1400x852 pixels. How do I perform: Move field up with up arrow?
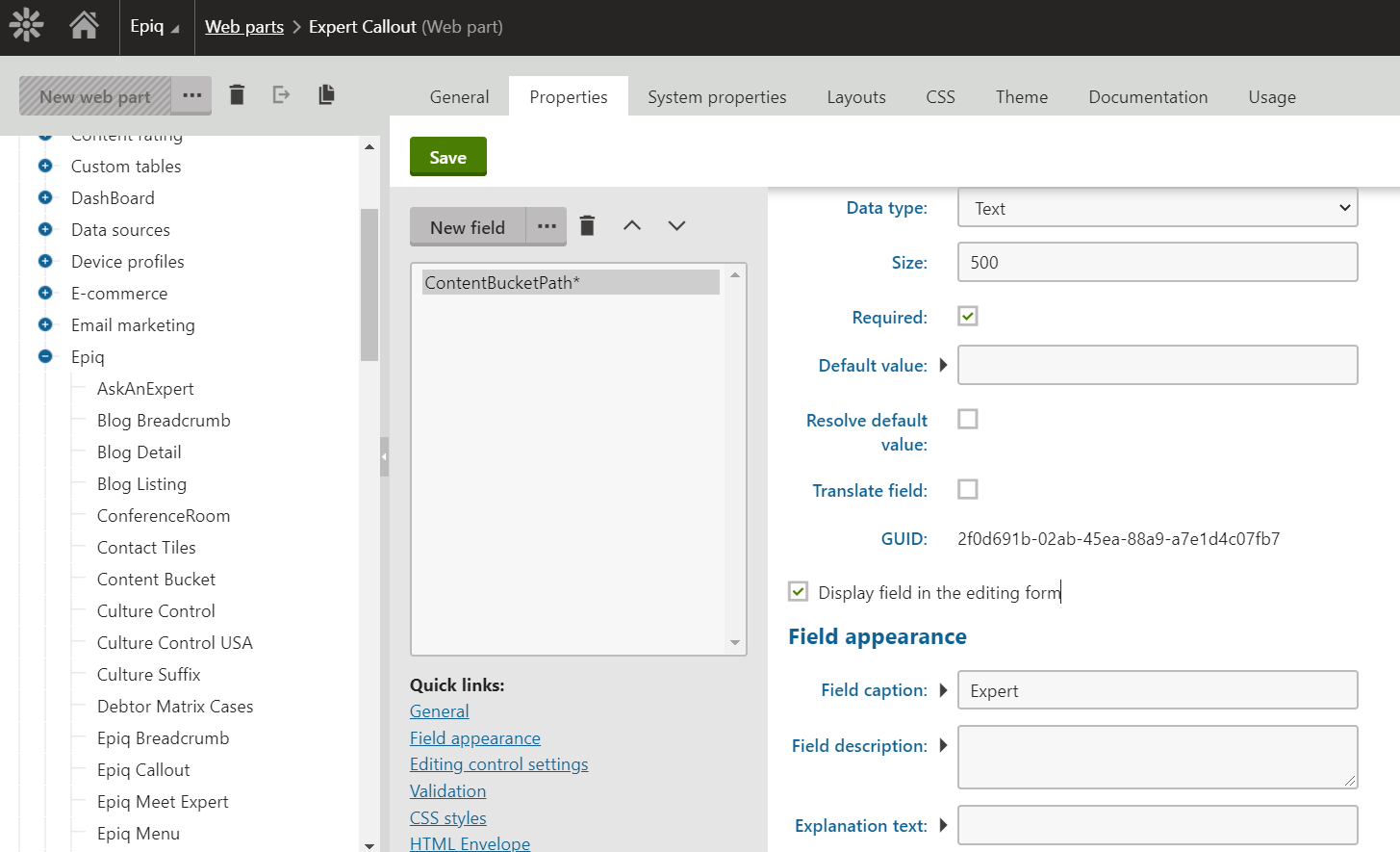pos(631,226)
